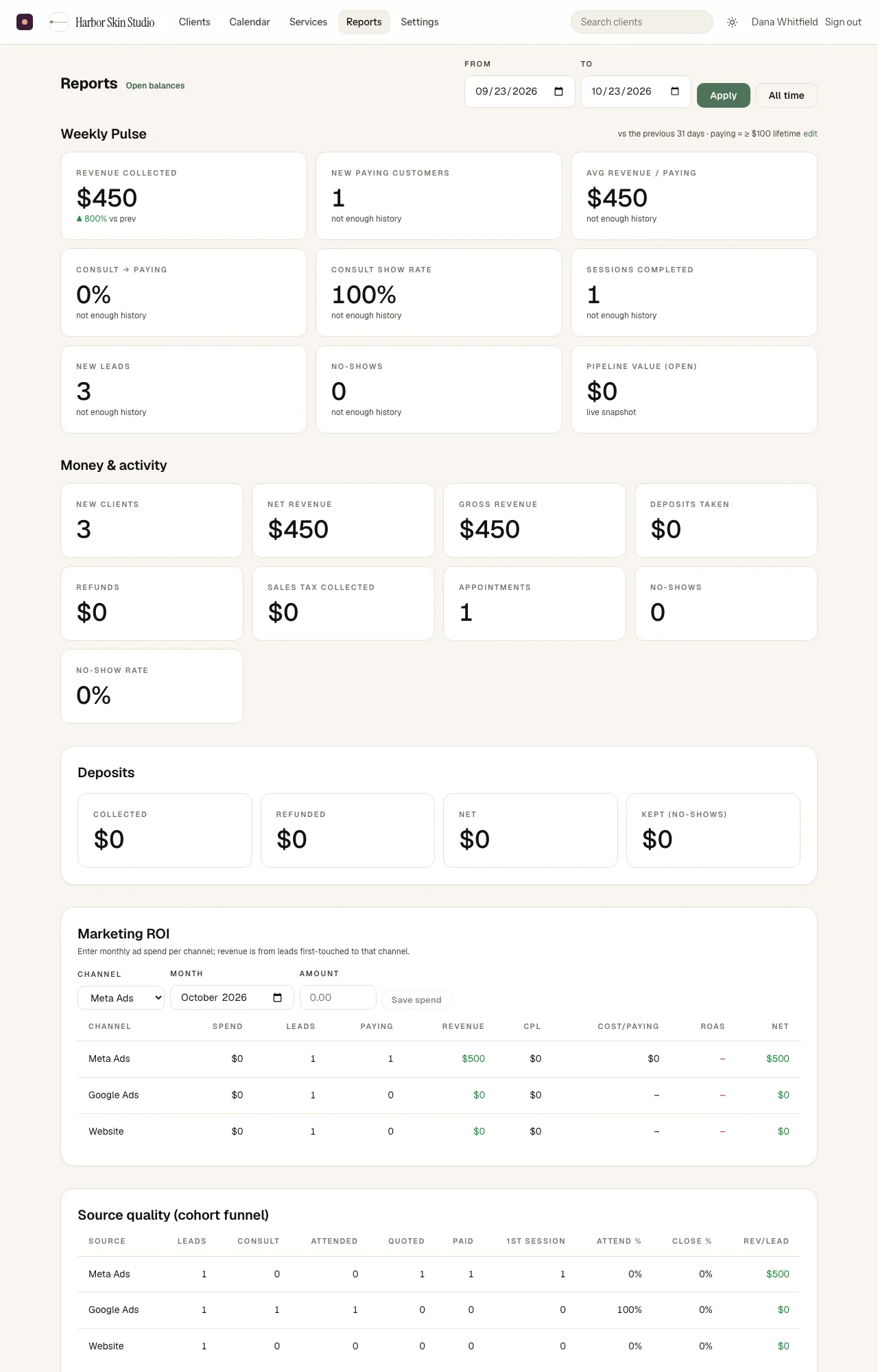Click the October 2026 month field
Viewport: 878px width, 1372px height.
[232, 997]
